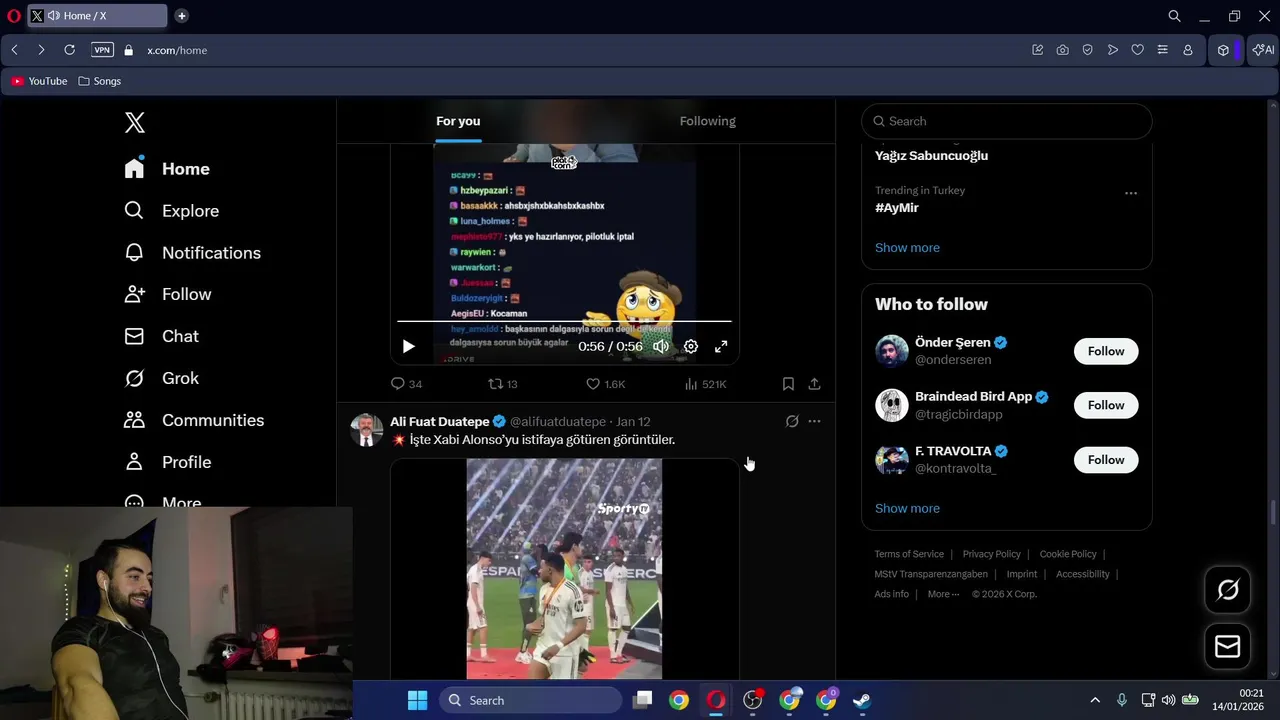This screenshot has height=720, width=1280.
Task: Open the Opera AI button
Action: click(x=1263, y=50)
